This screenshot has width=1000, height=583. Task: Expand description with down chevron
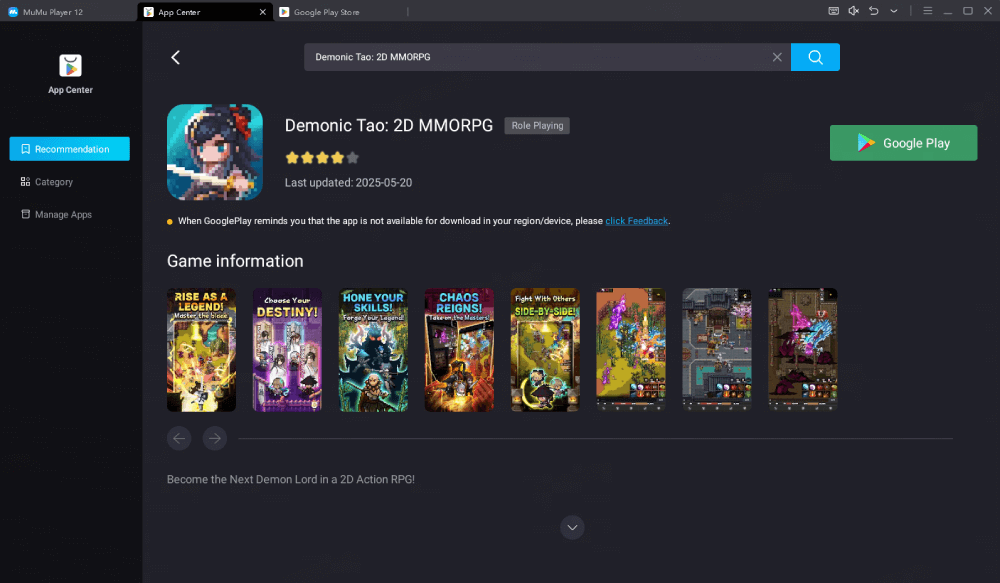click(572, 528)
